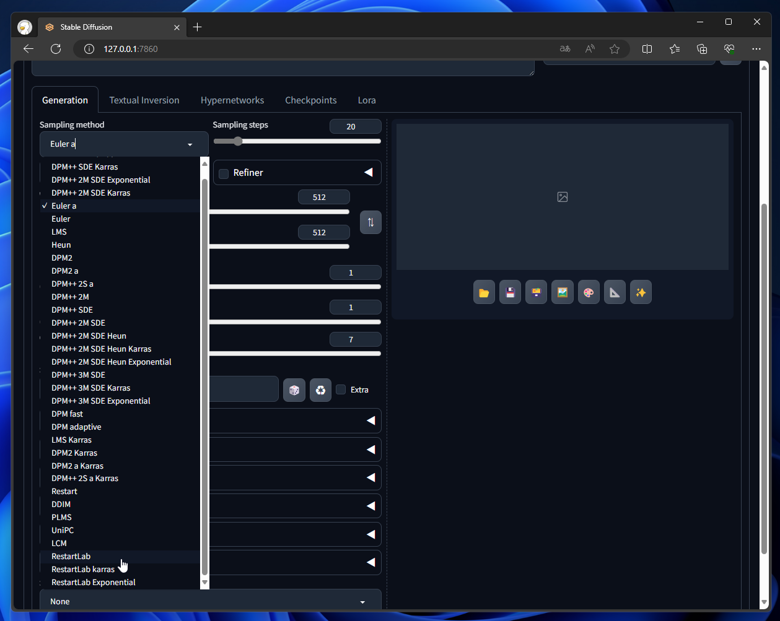Choose DPM++ 2M sampler from list
The image size is (780, 621).
pyautogui.click(x=120, y=297)
